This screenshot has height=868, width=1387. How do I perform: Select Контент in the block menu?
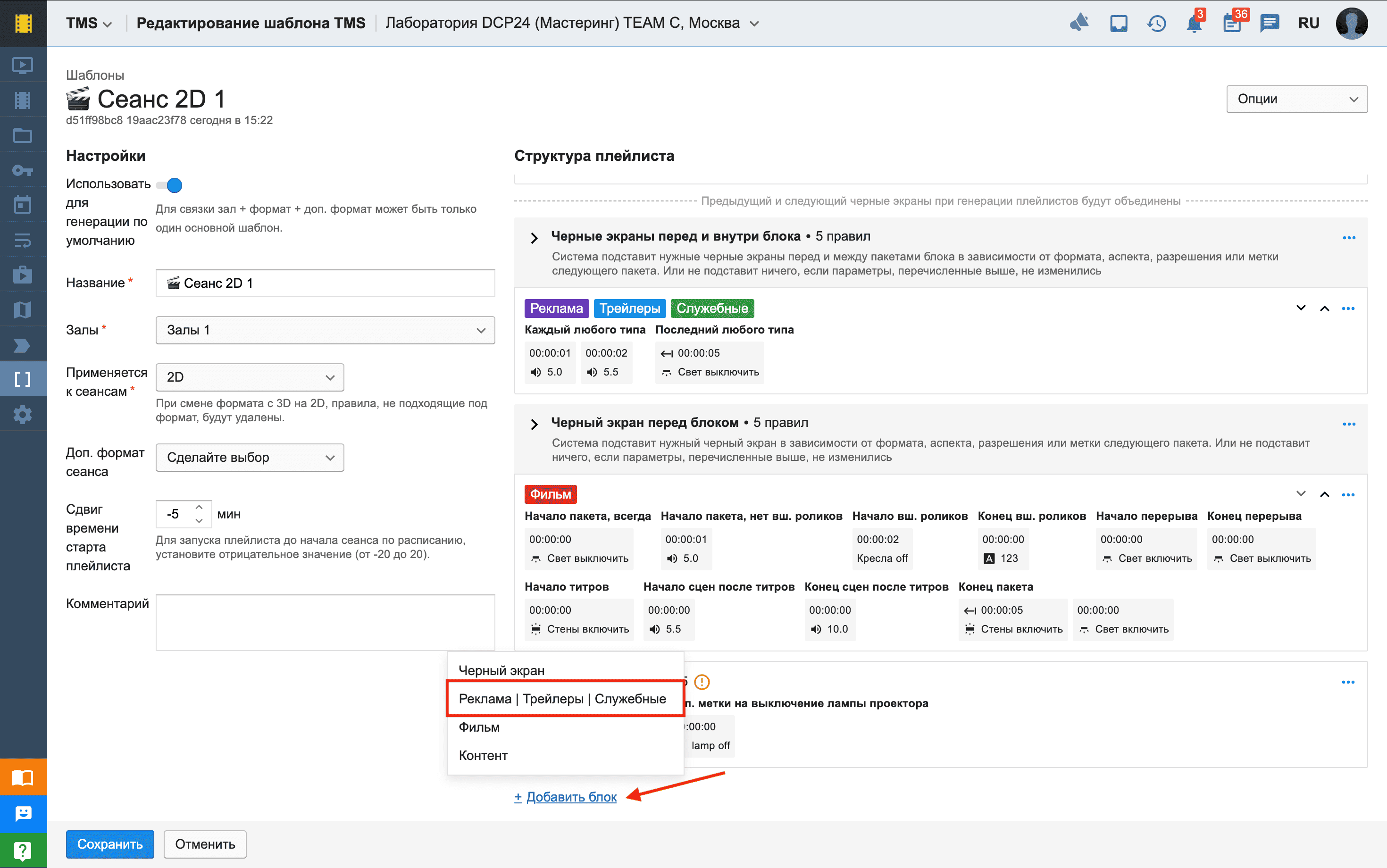pos(483,755)
